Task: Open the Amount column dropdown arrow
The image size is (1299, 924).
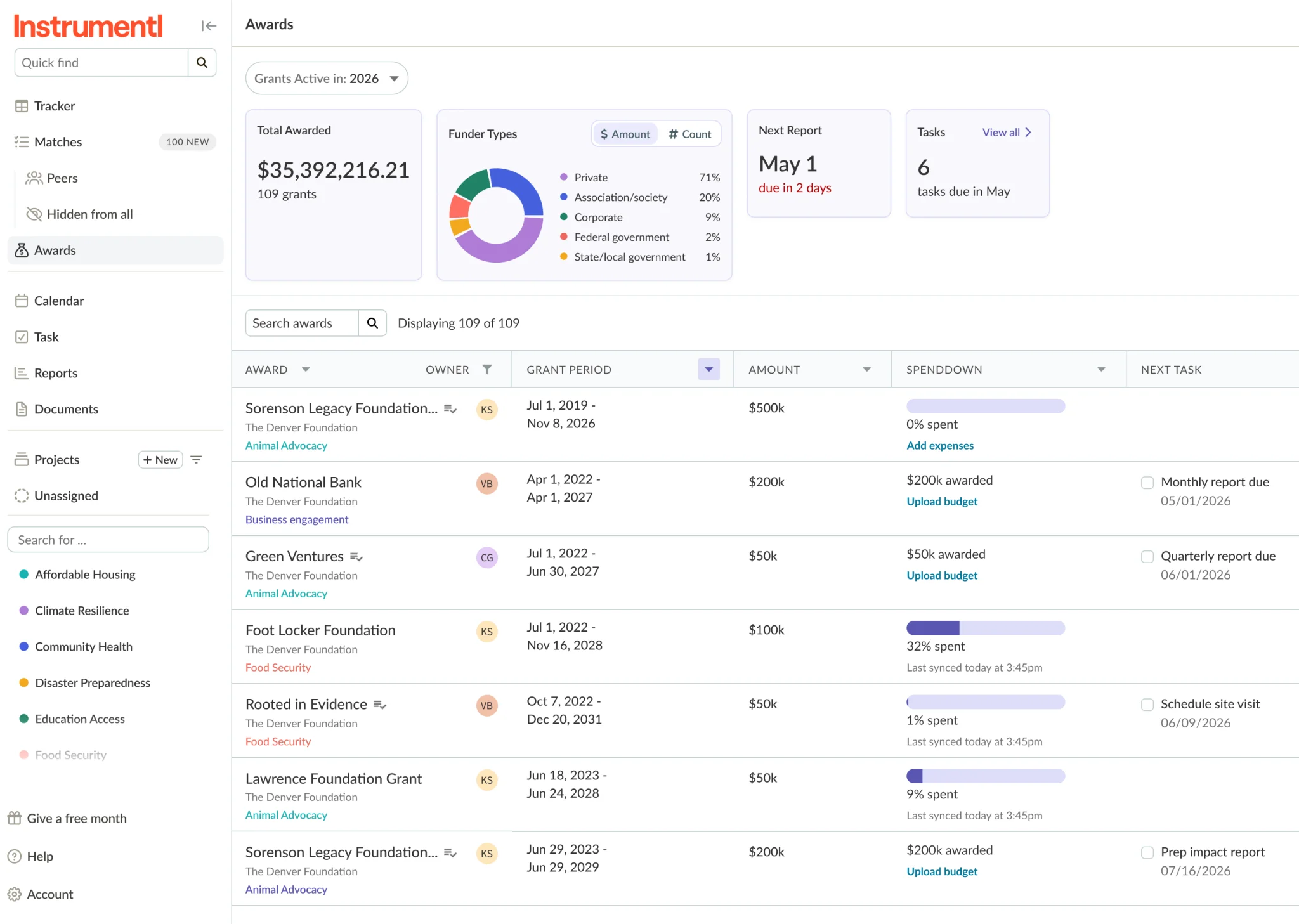Action: (866, 369)
